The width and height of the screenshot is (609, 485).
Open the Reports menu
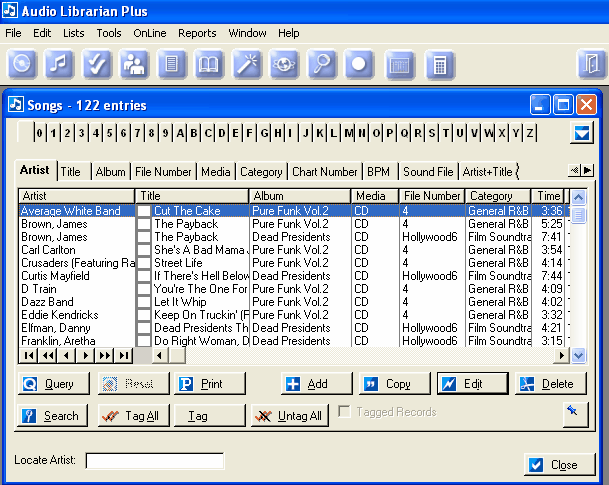[197, 33]
